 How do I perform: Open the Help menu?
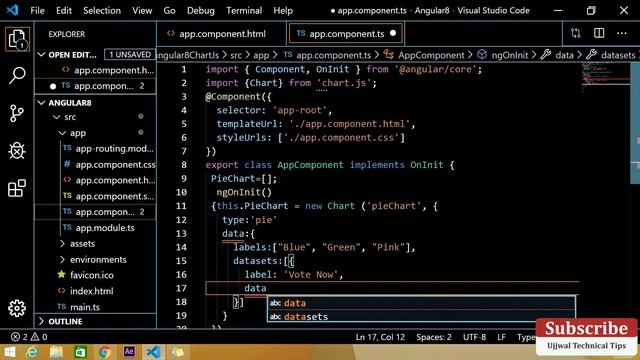coord(283,11)
